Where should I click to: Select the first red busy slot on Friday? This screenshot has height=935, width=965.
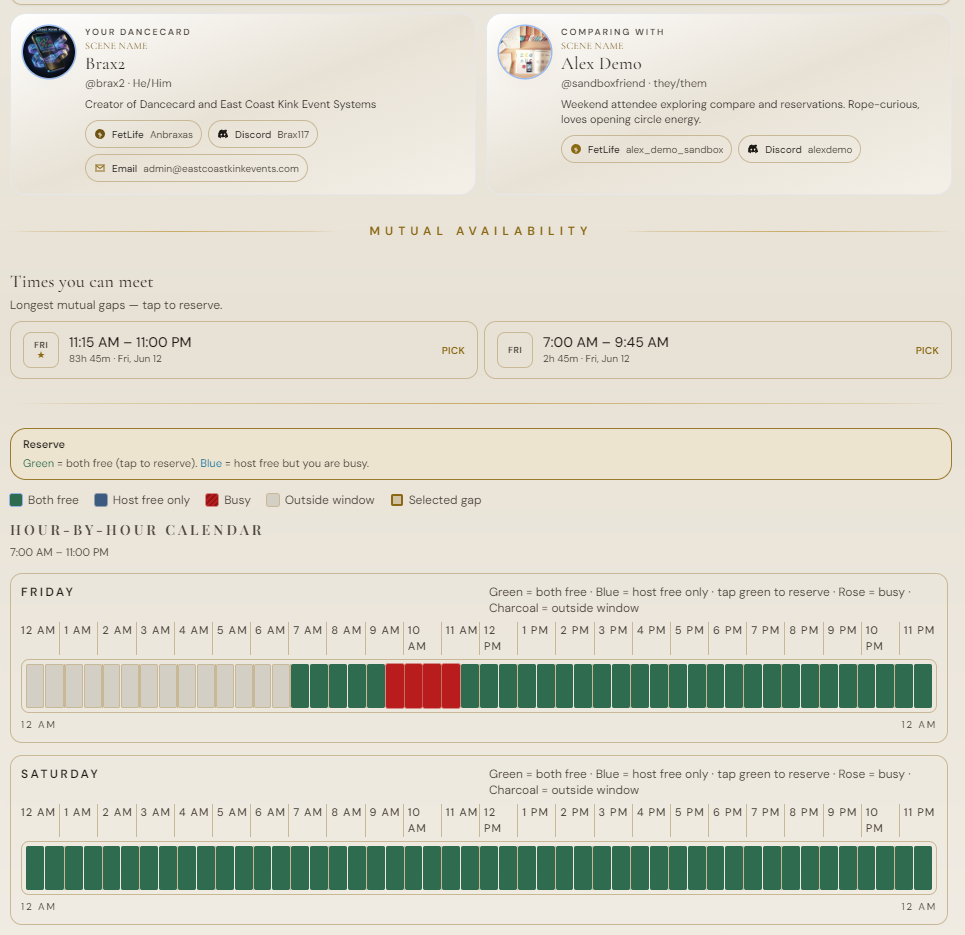click(x=394, y=686)
